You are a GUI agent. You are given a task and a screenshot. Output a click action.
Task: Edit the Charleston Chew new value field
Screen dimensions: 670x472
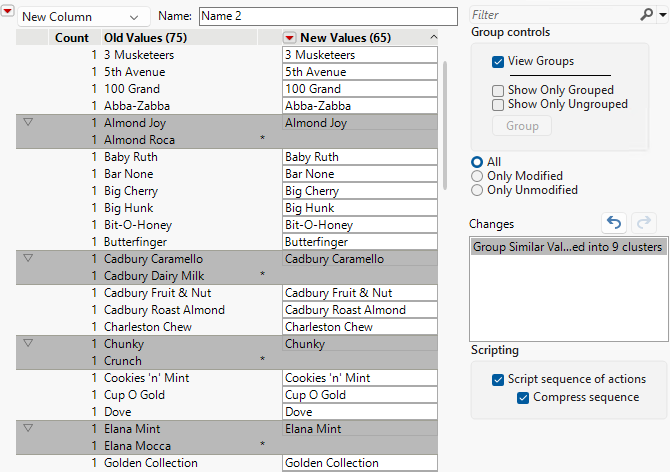360,327
